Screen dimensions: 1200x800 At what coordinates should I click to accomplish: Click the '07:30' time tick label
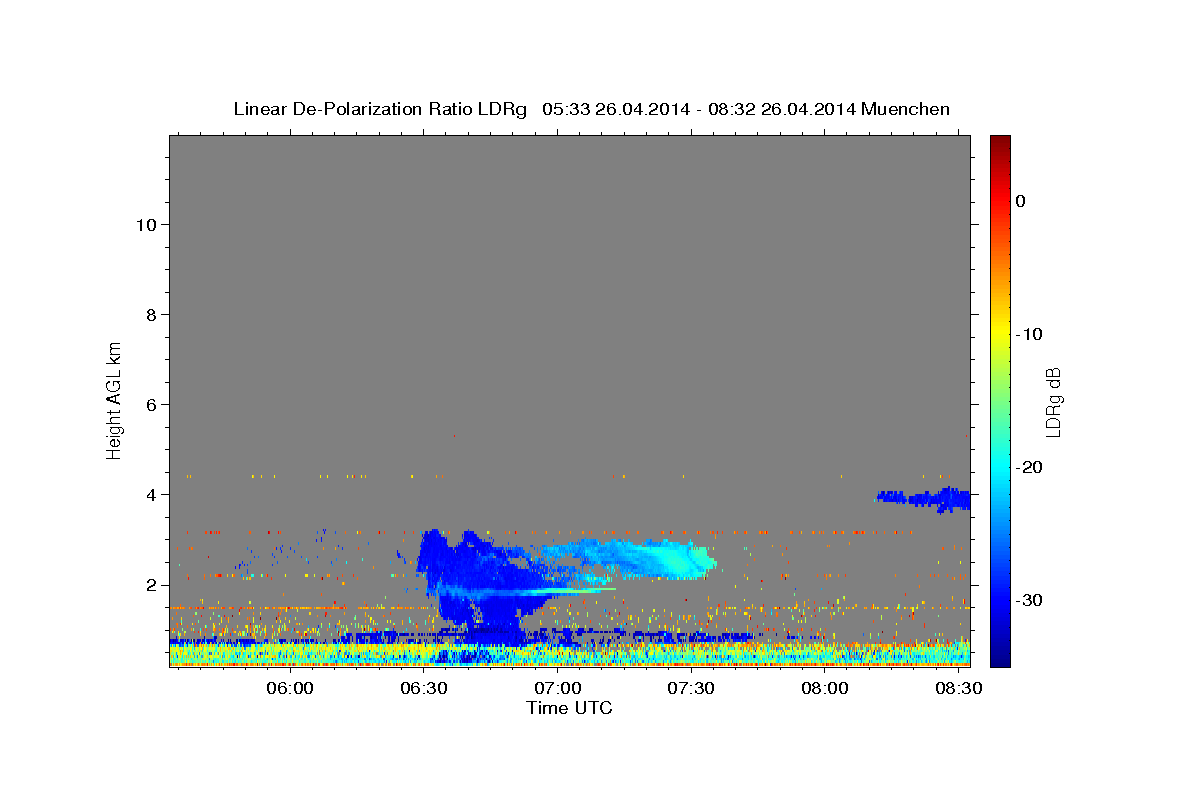coord(691,689)
